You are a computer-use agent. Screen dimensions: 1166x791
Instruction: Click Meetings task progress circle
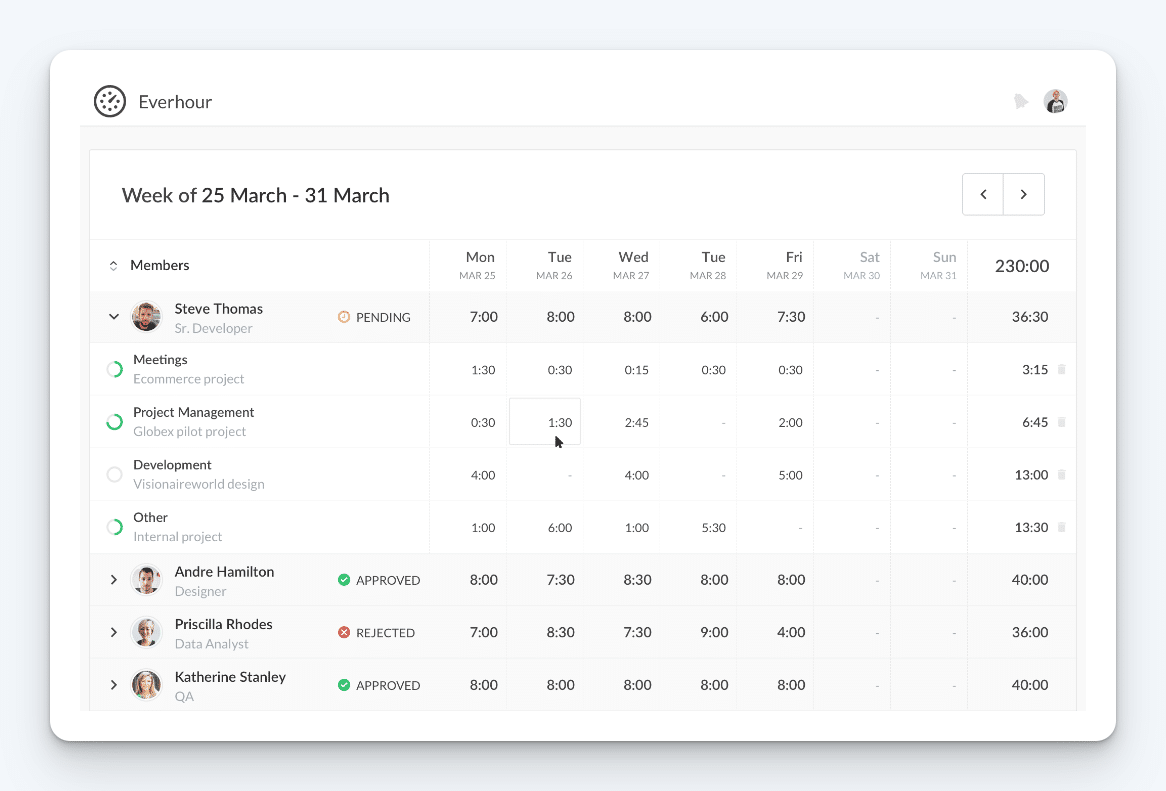115,369
